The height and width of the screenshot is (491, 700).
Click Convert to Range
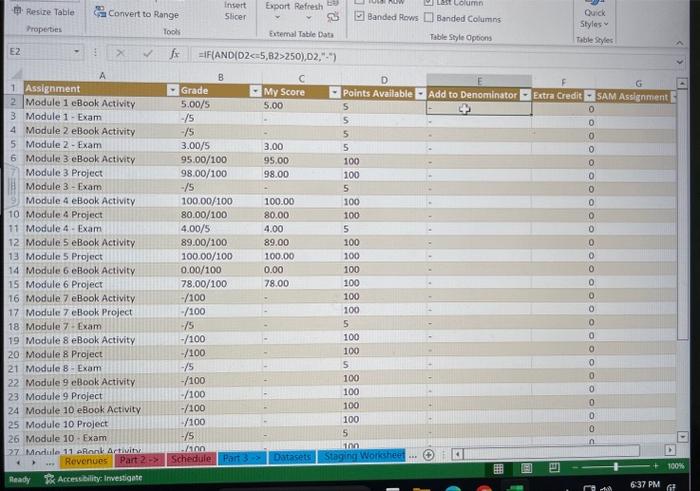point(136,14)
